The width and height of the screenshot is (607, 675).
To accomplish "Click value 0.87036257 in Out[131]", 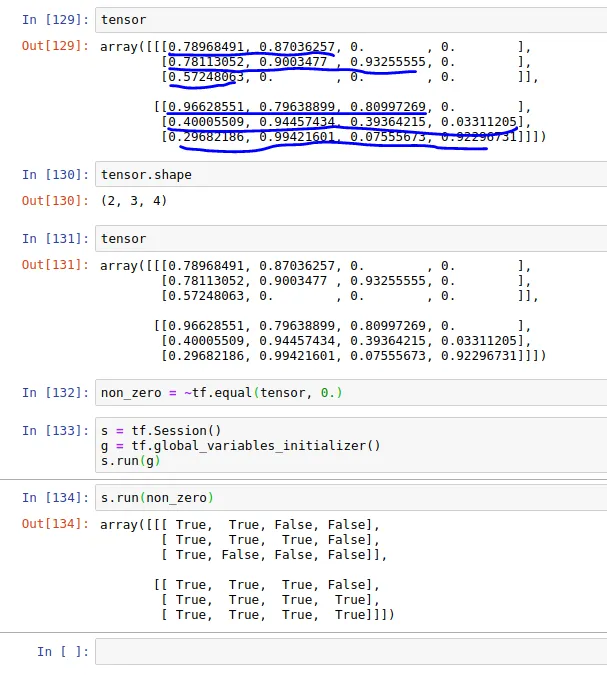I will pyautogui.click(x=297, y=266).
